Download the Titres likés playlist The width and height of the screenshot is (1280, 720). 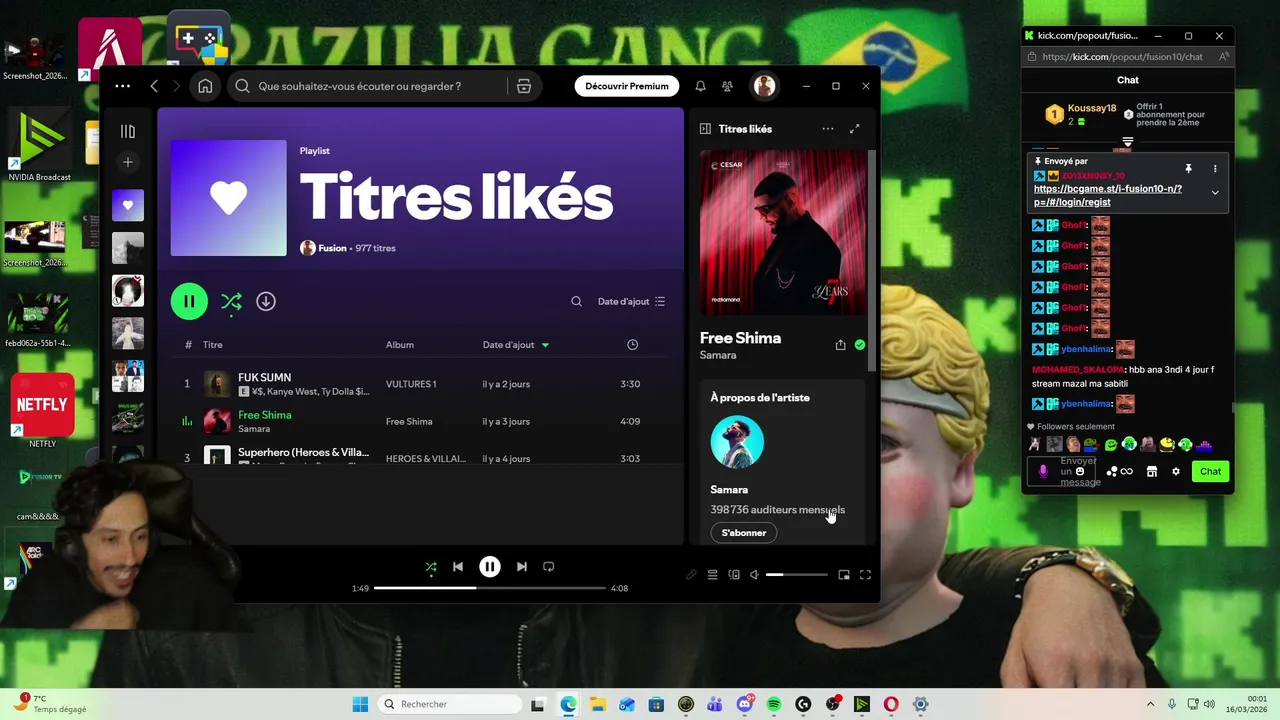(x=266, y=301)
